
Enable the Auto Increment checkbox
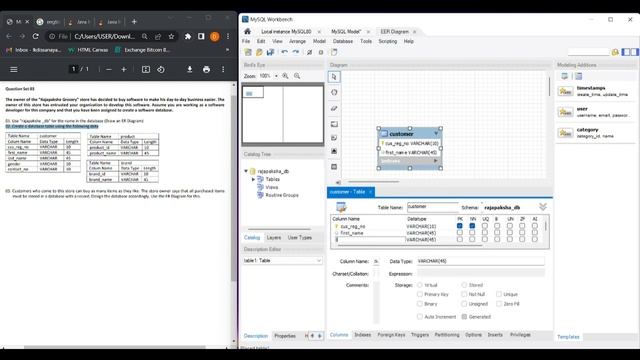420,317
